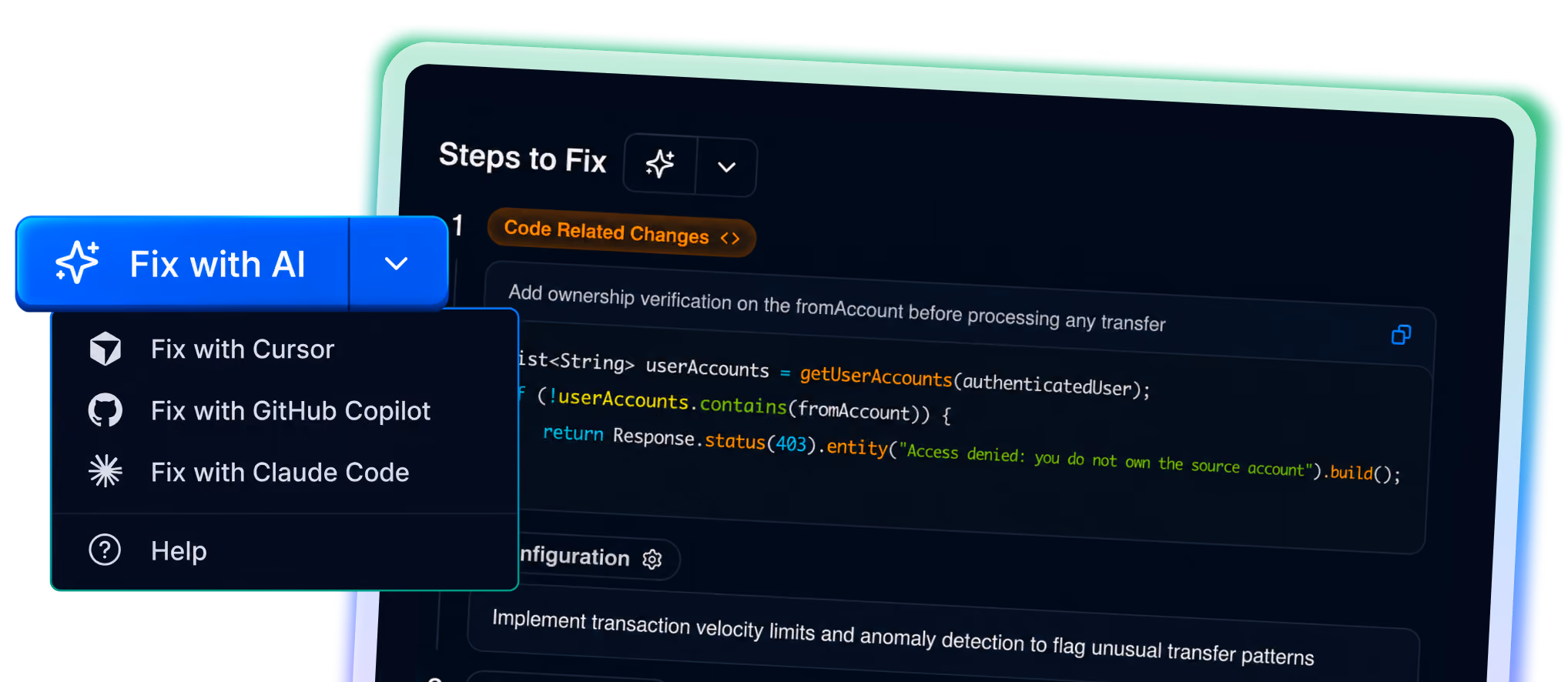Click the userAccounts.contains code line
The image size is (1568, 682).
click(x=735, y=405)
